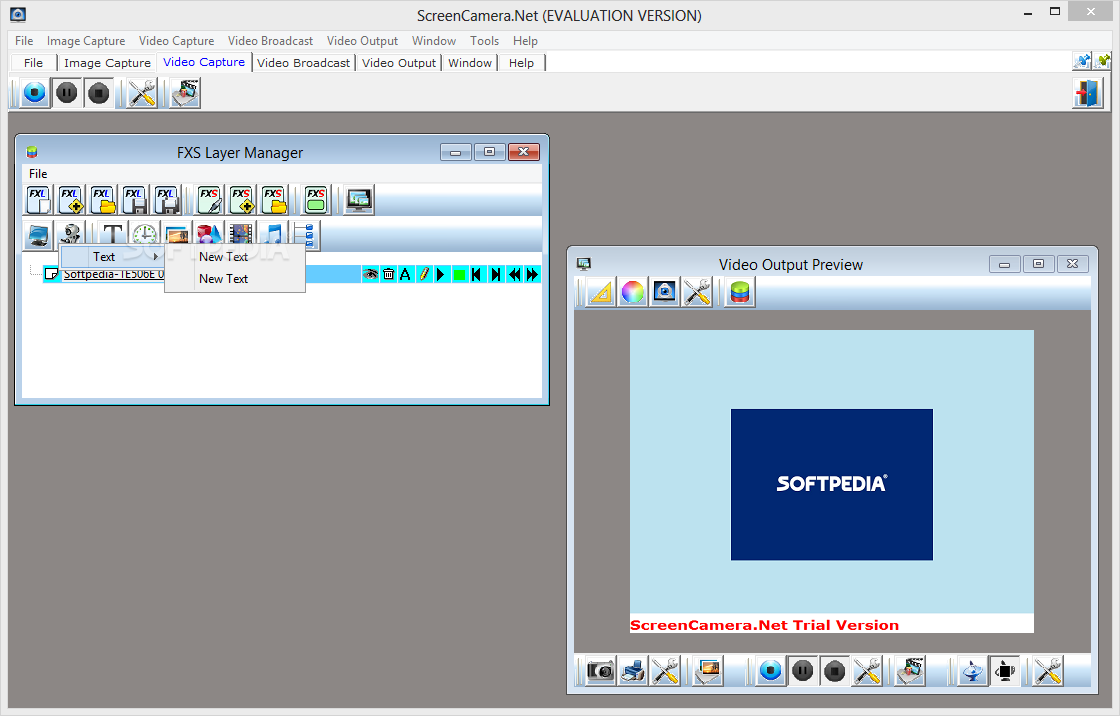Click the stacked colored layers icon in Video Output Preview
The height and width of the screenshot is (716, 1120).
pos(740,292)
